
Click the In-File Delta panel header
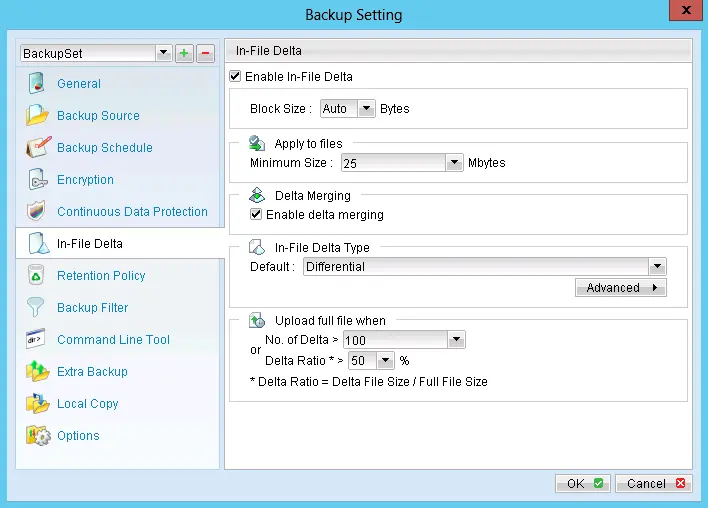point(458,51)
